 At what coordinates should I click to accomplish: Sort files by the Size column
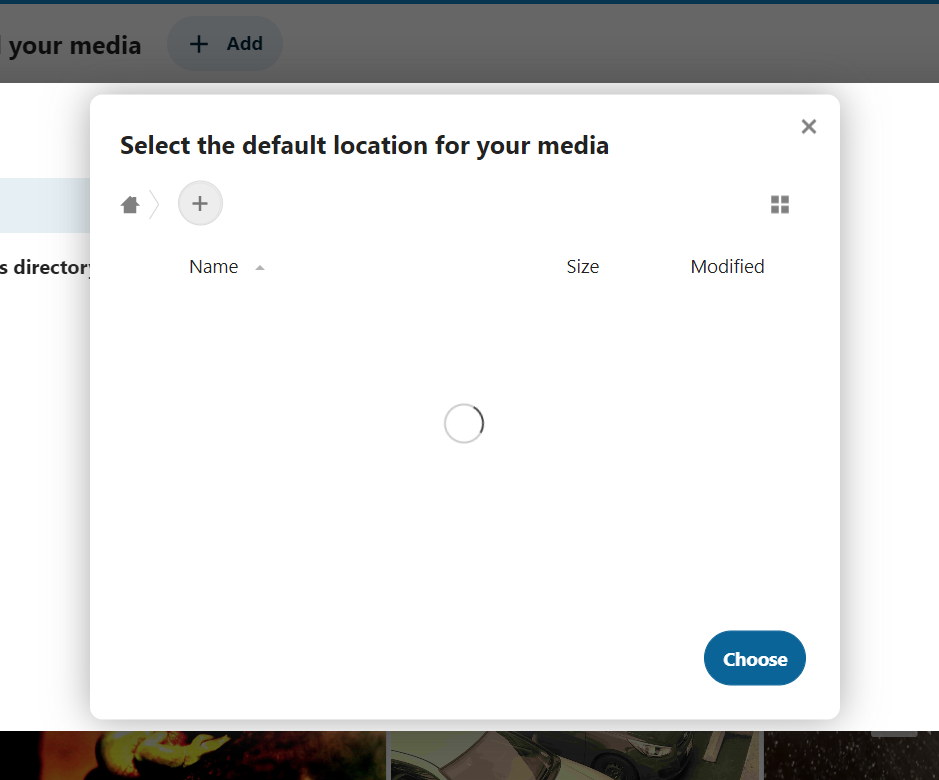(582, 266)
